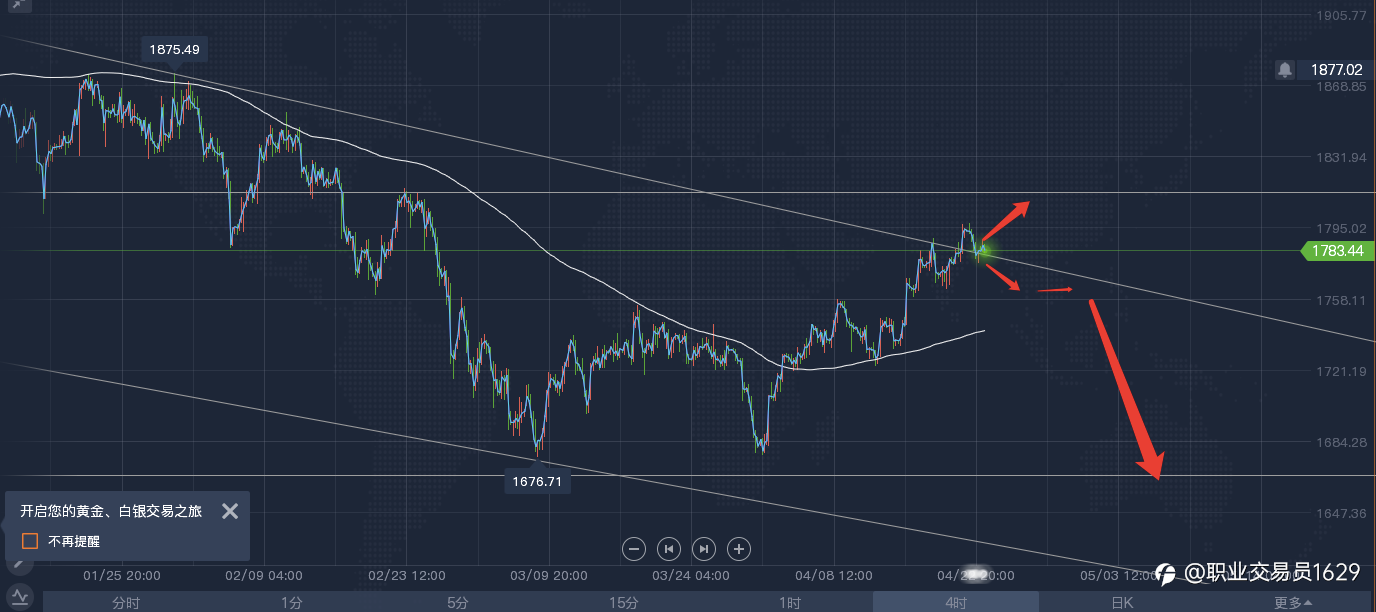
Task: Close the gold and silver trading popup
Action: point(230,511)
